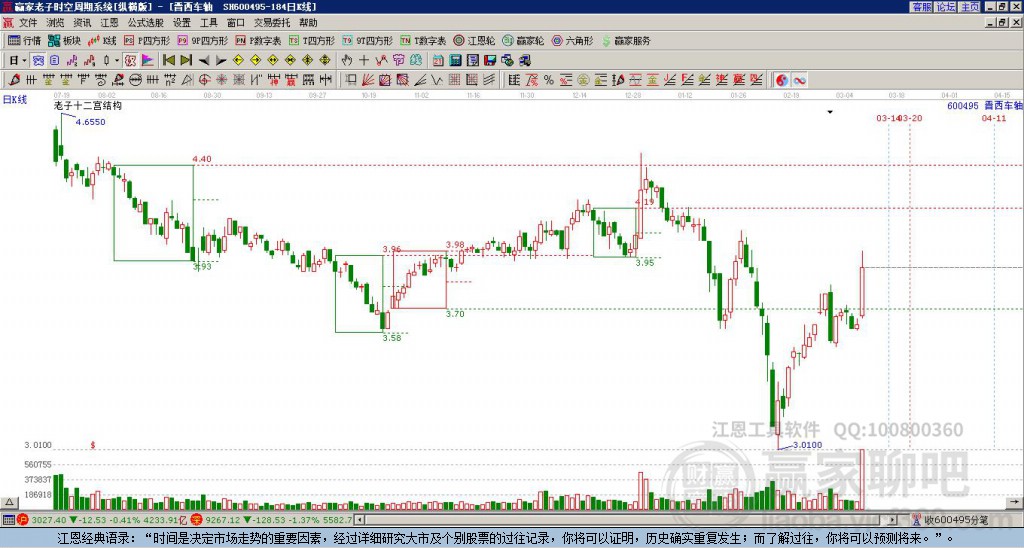The image size is (1024, 548).
Task: Jump to first bar with green left arrow
Action: pos(168,61)
